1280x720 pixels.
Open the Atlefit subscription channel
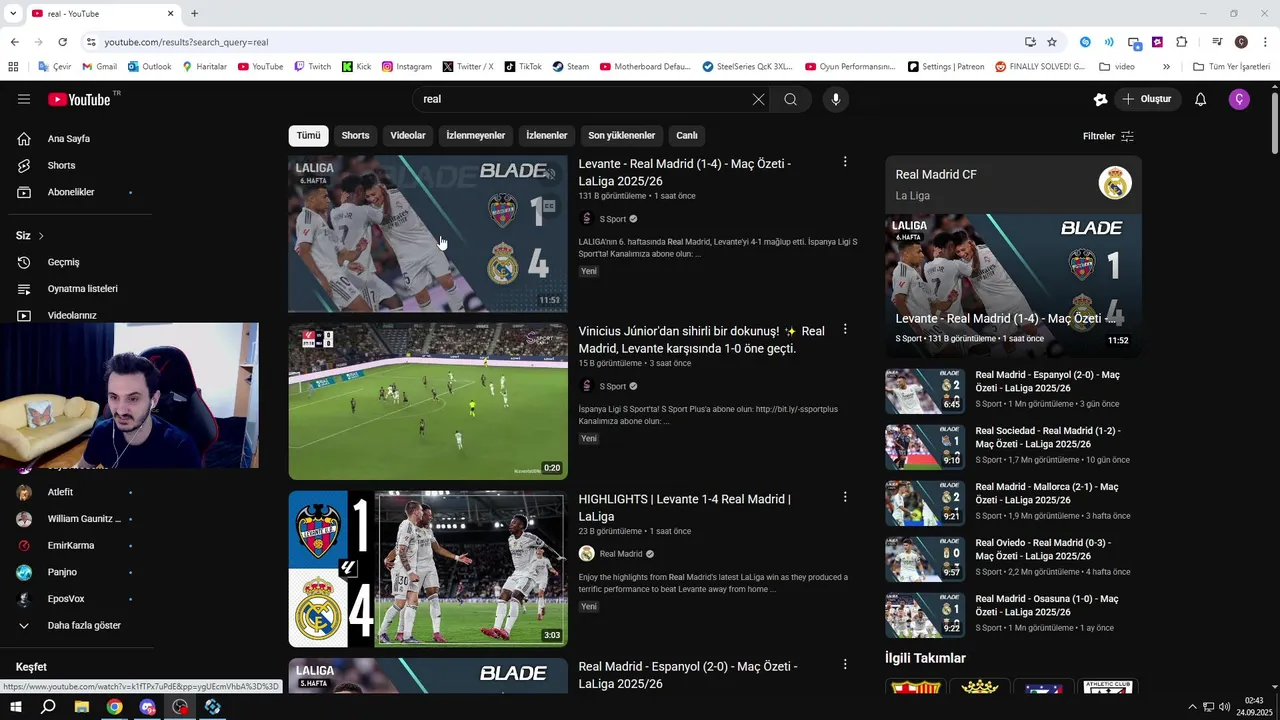[x=60, y=492]
